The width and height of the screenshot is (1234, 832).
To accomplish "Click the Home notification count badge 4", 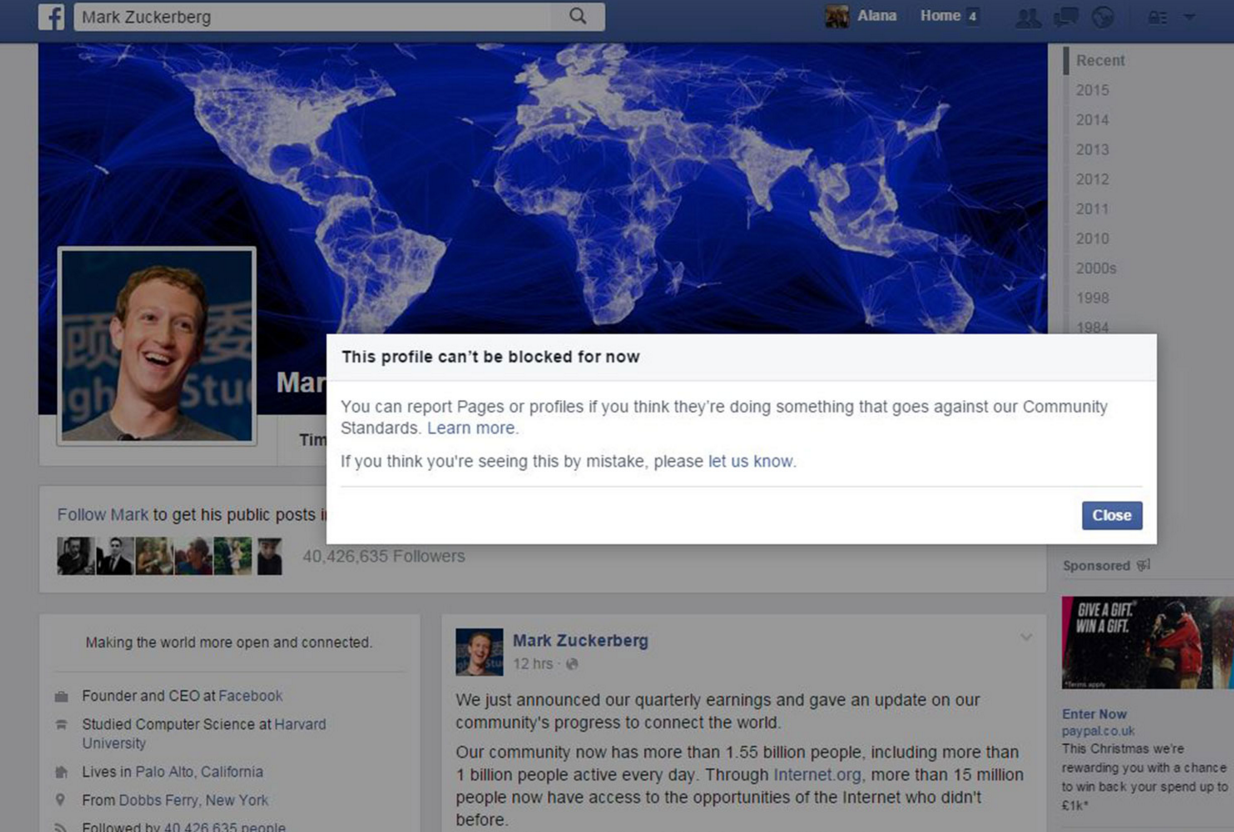I will (x=972, y=17).
